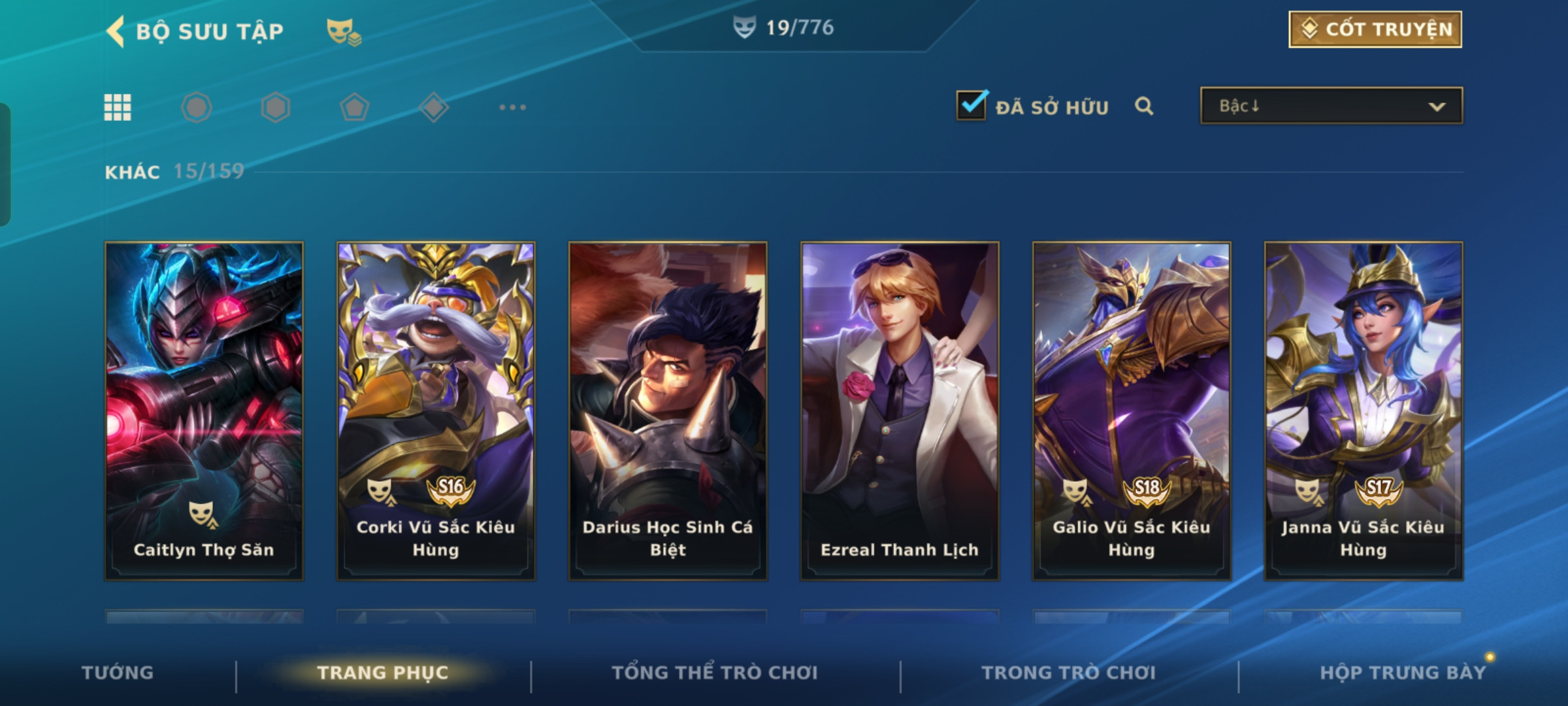This screenshot has width=1568, height=706.
Task: Expand the Bậc sort dropdown
Action: pos(1331,106)
